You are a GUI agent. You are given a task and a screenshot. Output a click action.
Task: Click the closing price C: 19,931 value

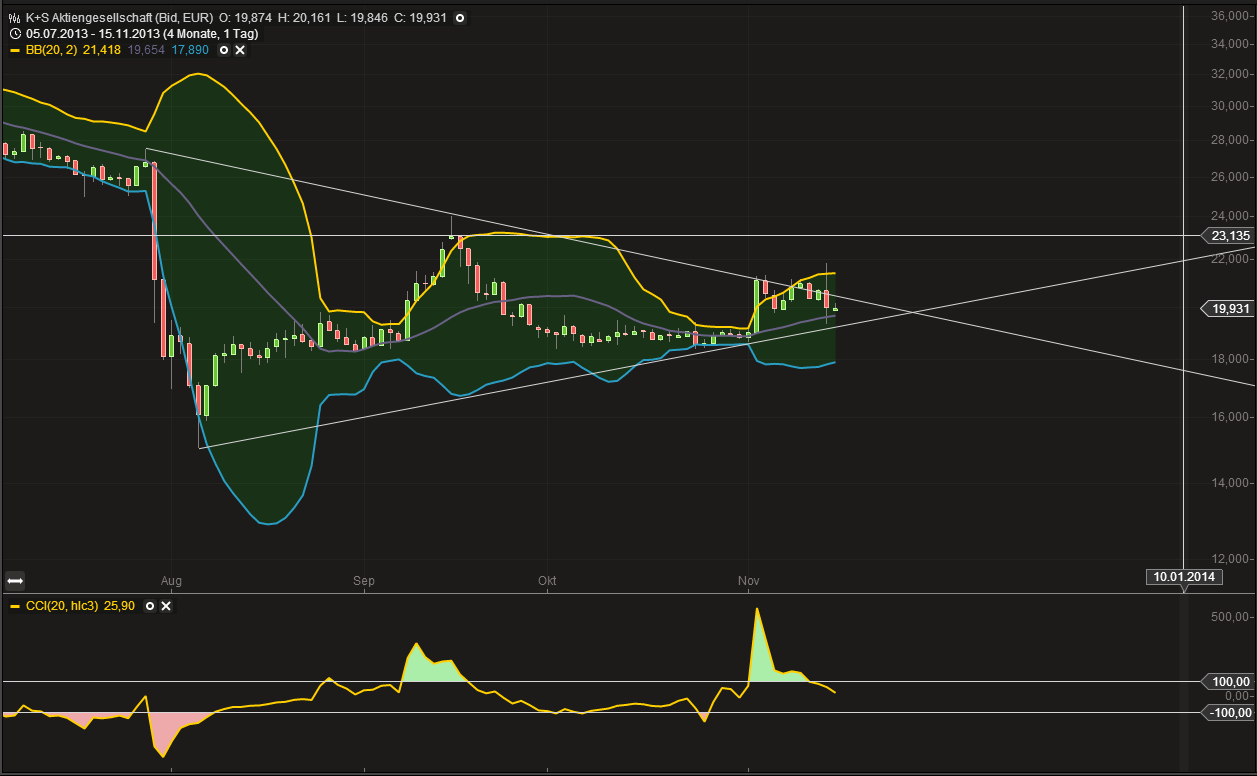point(421,18)
